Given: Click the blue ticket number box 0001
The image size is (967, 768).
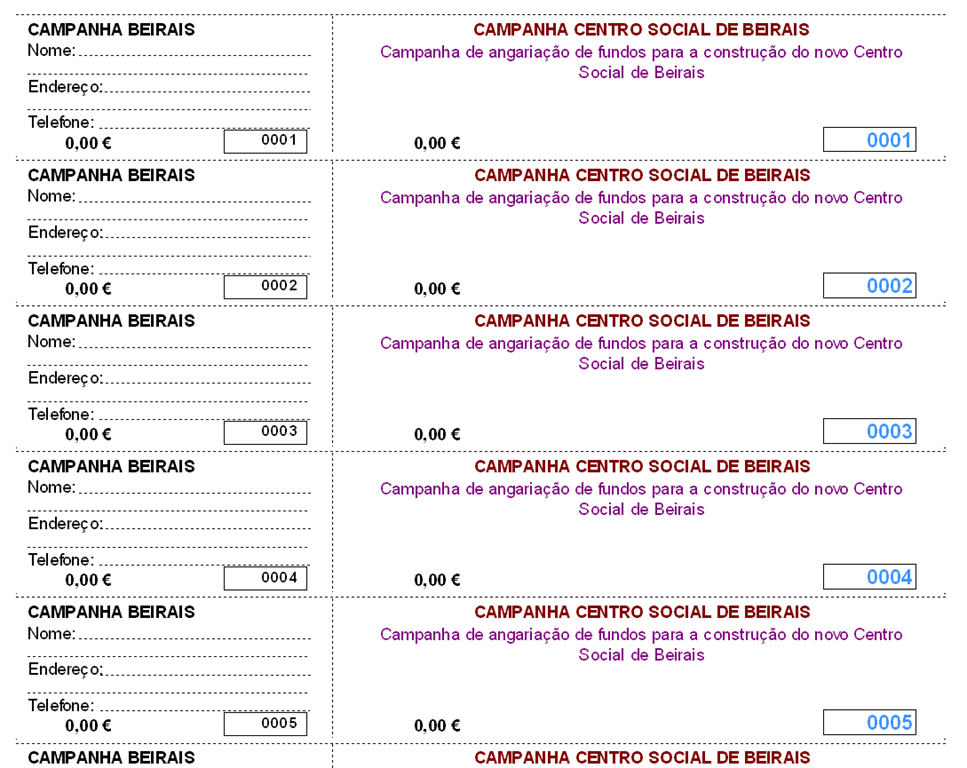Looking at the screenshot, I should click(x=869, y=140).
